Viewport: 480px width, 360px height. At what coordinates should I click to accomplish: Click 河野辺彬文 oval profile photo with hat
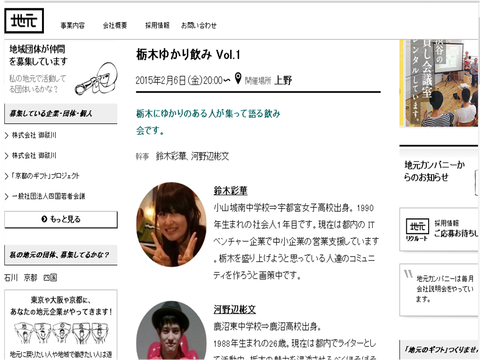(x=171, y=330)
